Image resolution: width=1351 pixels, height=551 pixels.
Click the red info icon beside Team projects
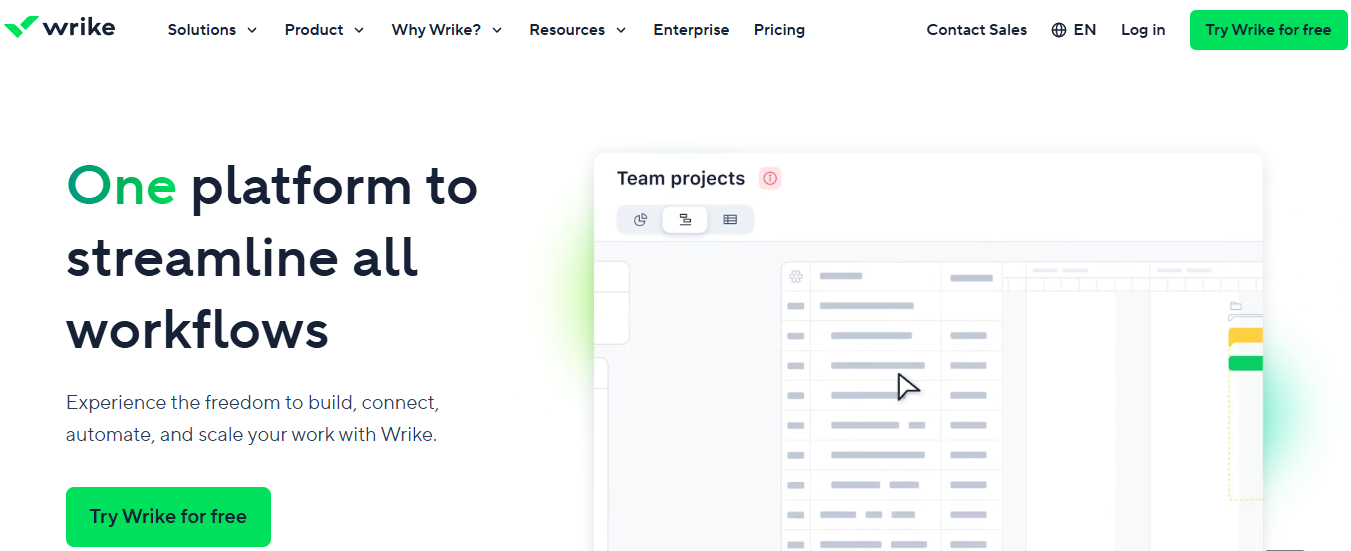[x=770, y=178]
